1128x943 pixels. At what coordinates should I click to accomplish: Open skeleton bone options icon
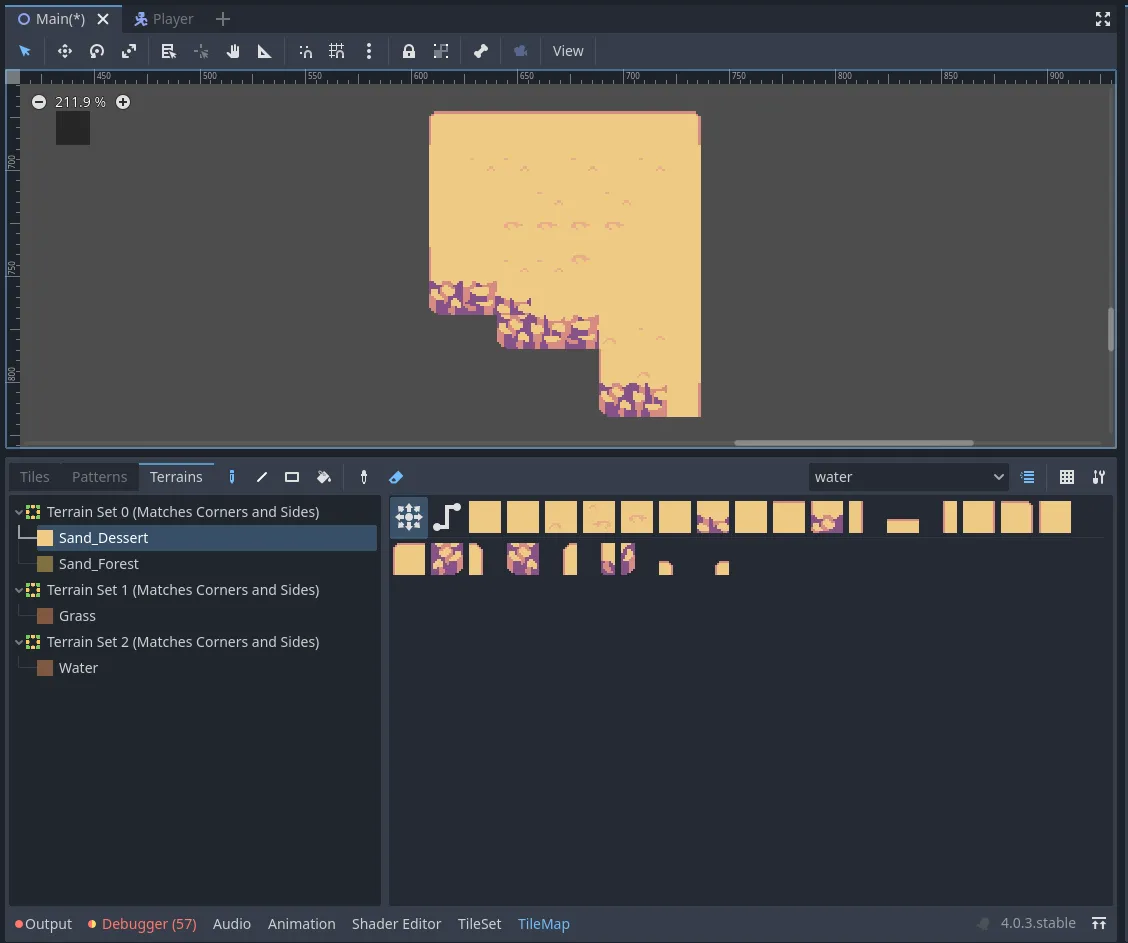(481, 51)
